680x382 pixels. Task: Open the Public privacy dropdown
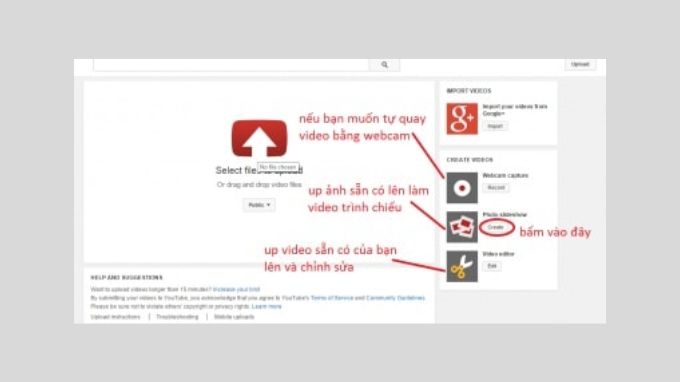(x=259, y=205)
